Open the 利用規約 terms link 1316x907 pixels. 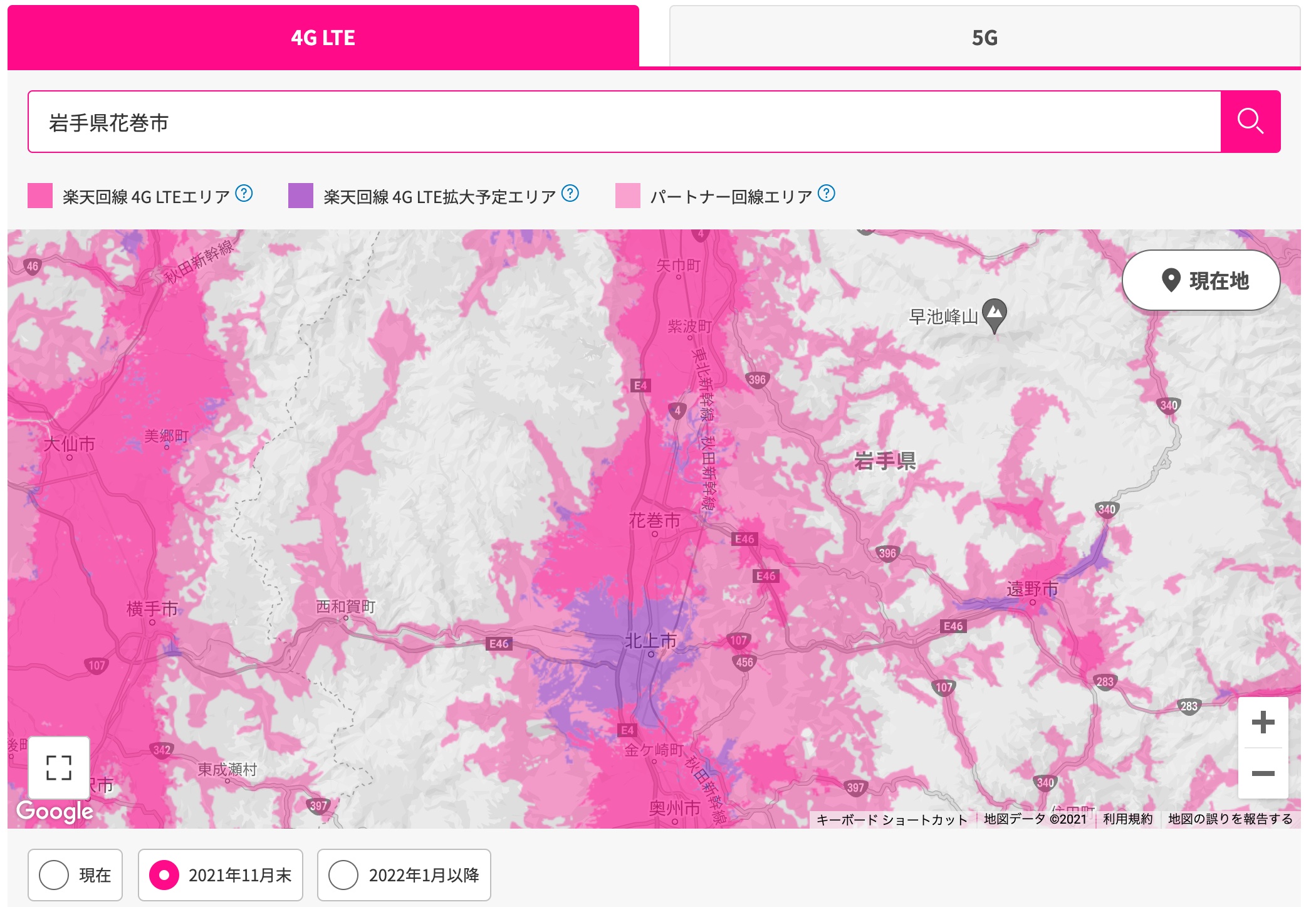coord(1127,819)
